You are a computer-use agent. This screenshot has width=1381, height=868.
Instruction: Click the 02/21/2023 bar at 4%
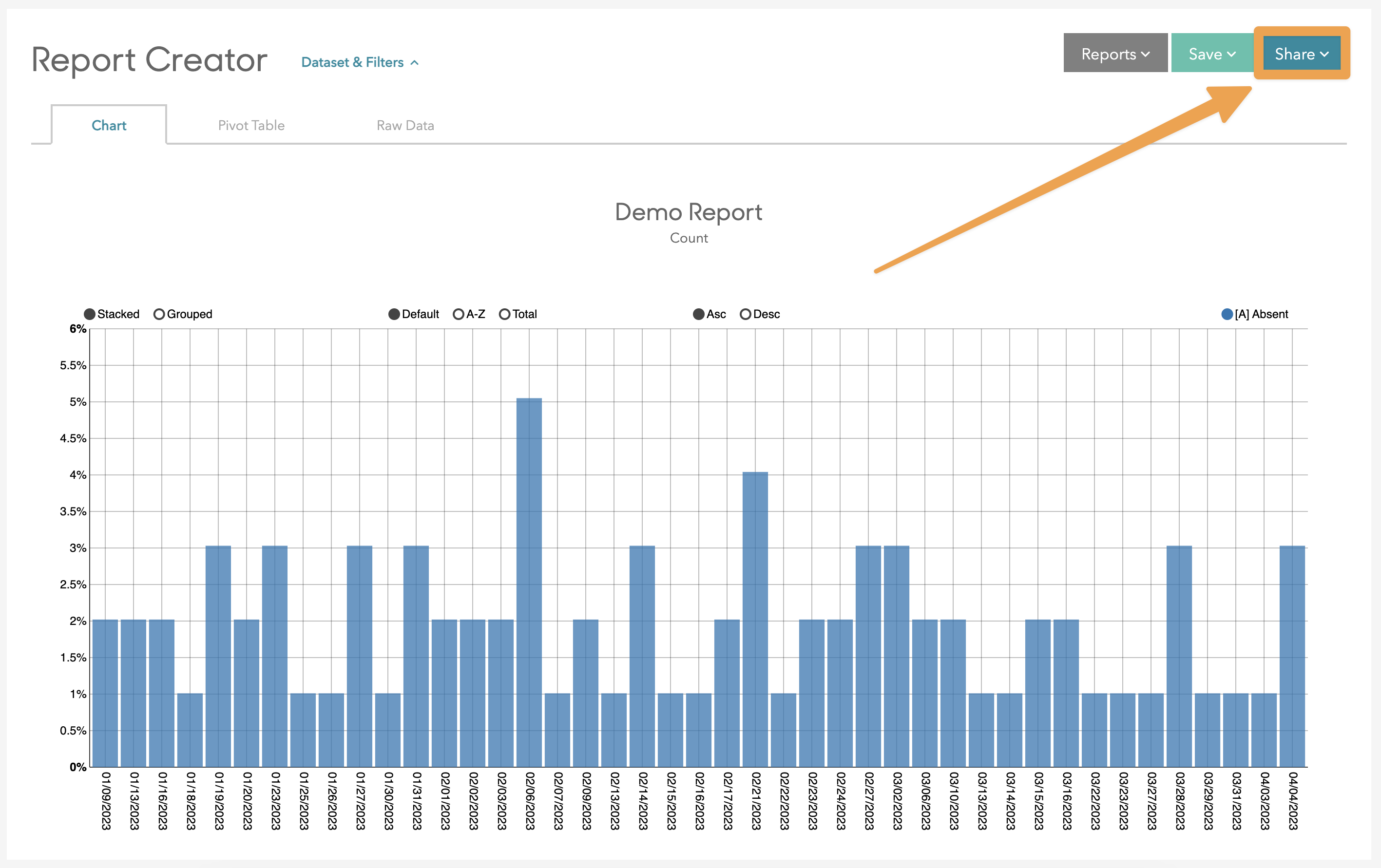click(755, 619)
